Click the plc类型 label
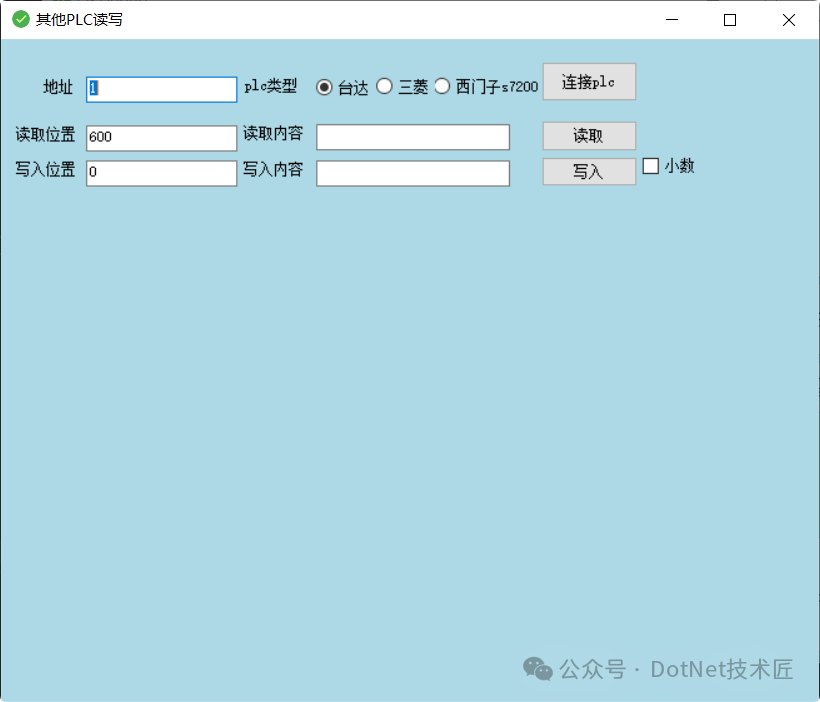Viewport: 820px width, 702px height. tap(271, 85)
